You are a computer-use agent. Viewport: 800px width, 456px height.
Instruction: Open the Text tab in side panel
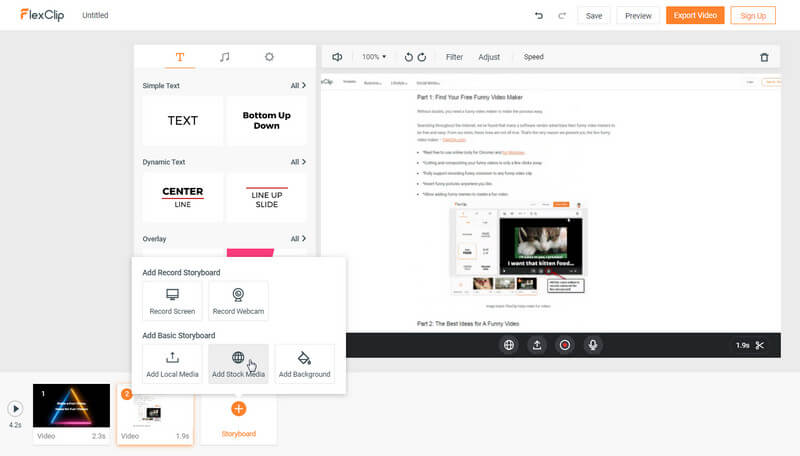tap(180, 57)
